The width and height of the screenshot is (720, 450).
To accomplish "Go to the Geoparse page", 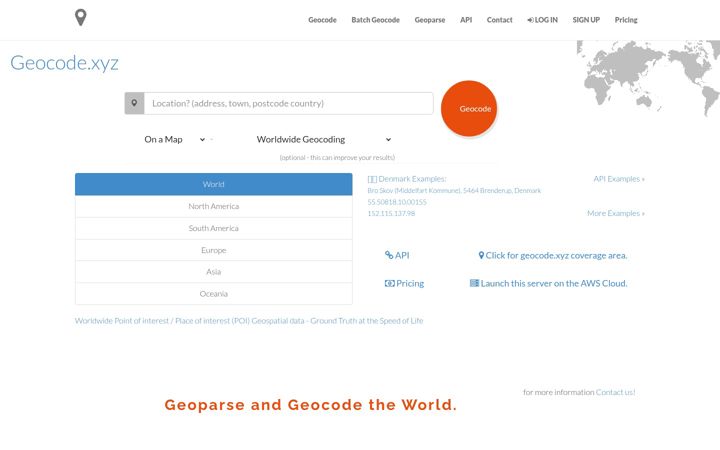I will point(430,20).
